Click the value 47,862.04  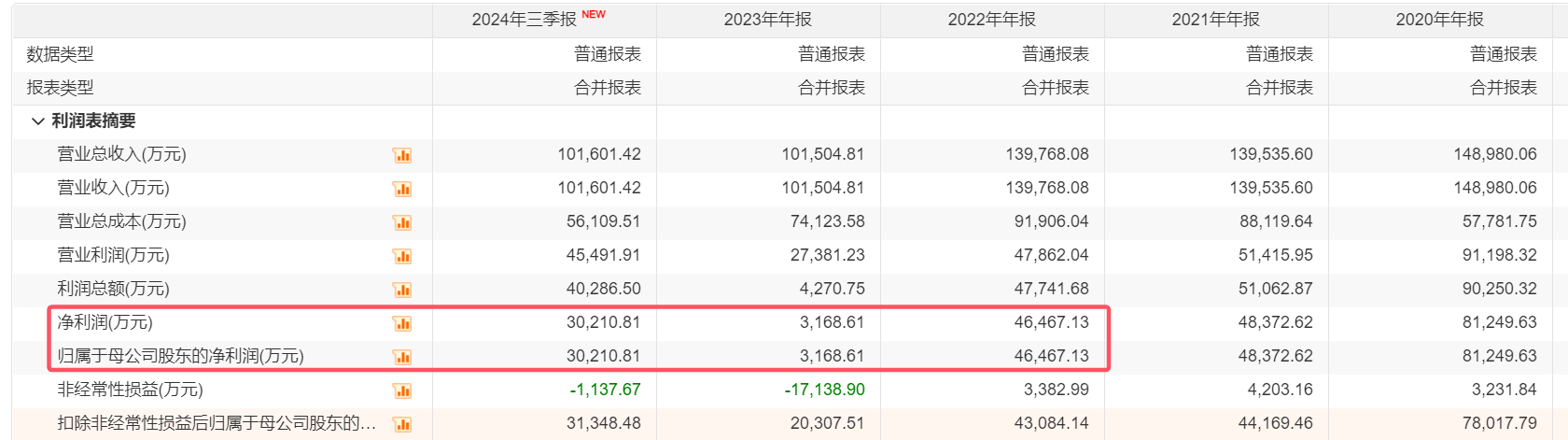pyautogui.click(x=1052, y=255)
